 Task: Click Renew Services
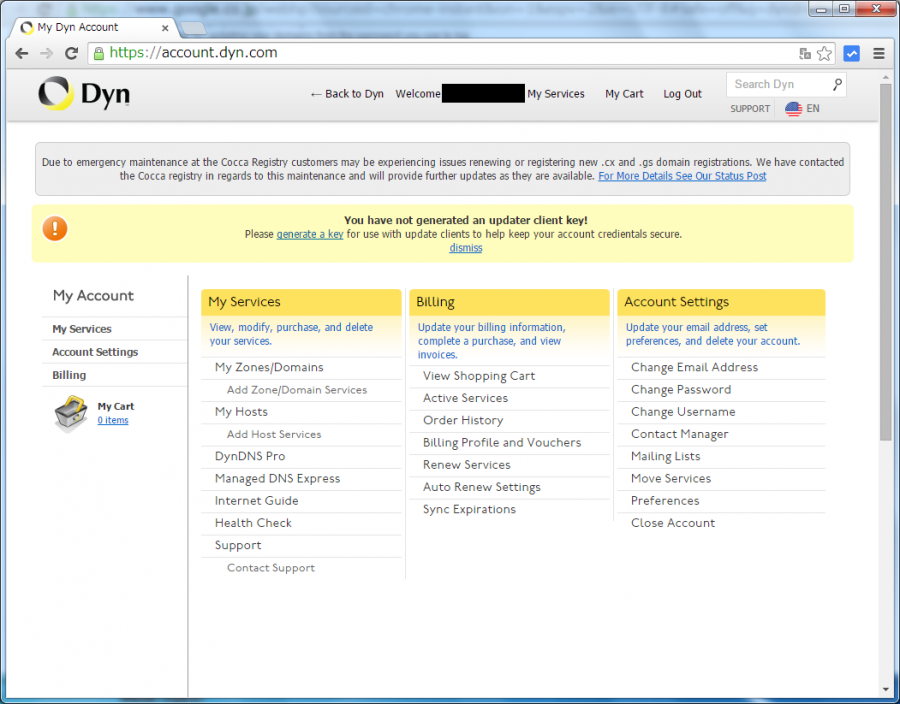467,465
